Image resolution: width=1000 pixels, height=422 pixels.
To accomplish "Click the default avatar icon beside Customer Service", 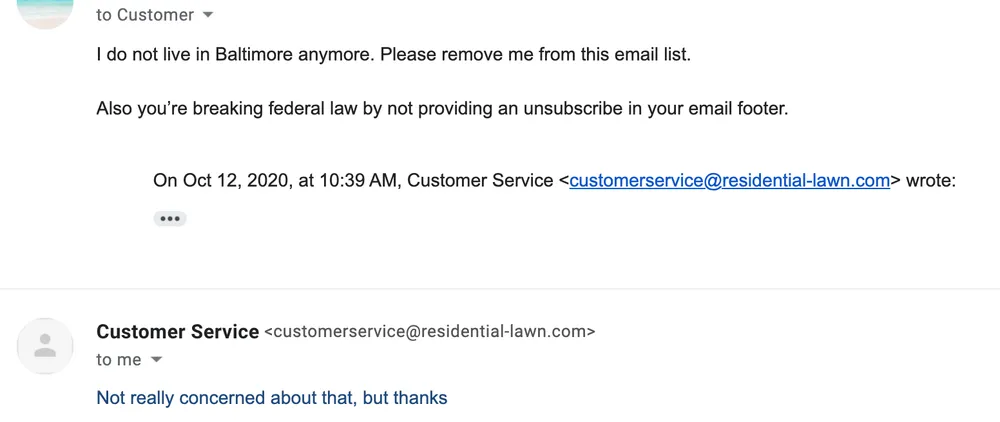I will (x=45, y=346).
